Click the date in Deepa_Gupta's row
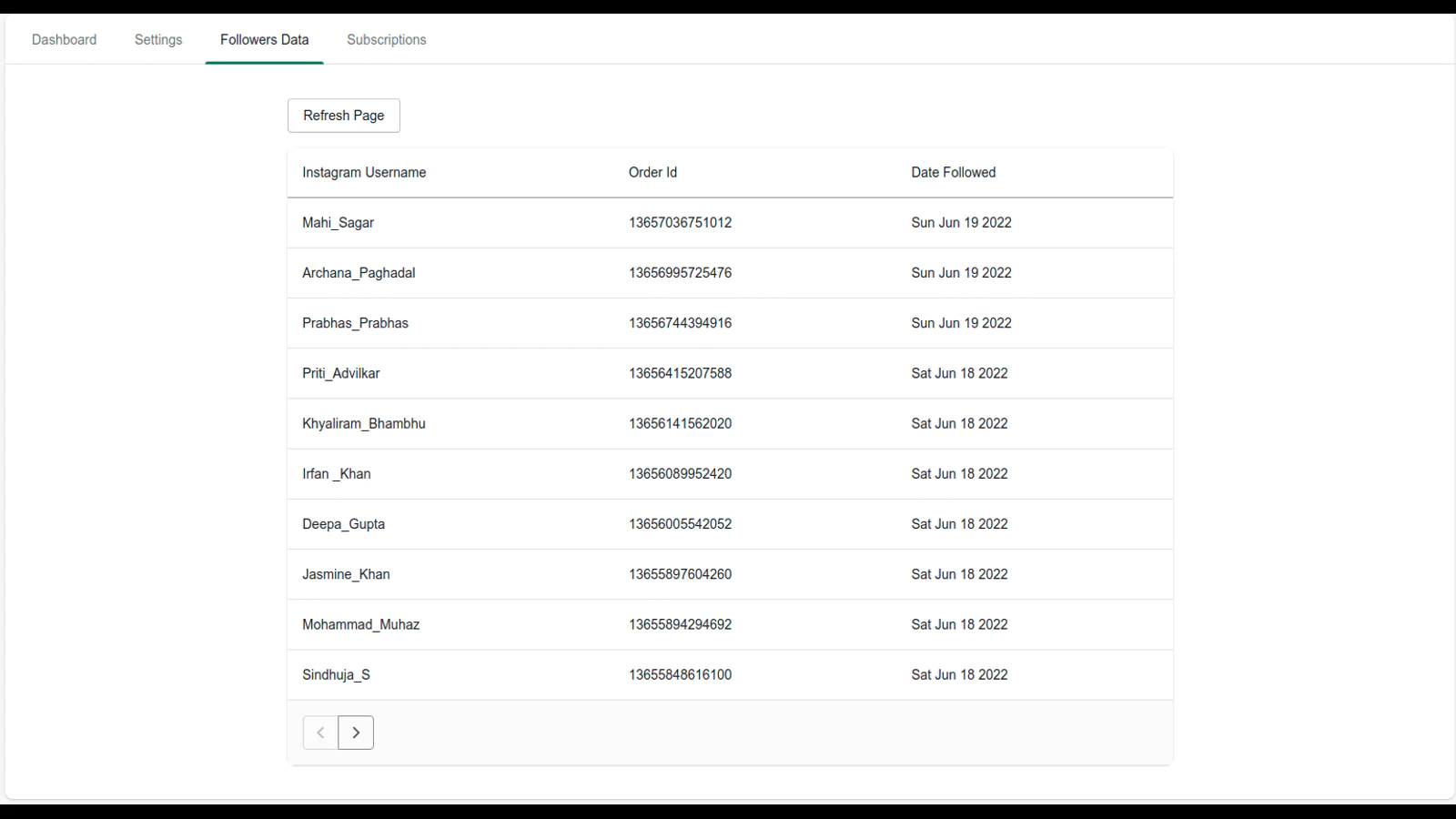 click(x=959, y=524)
